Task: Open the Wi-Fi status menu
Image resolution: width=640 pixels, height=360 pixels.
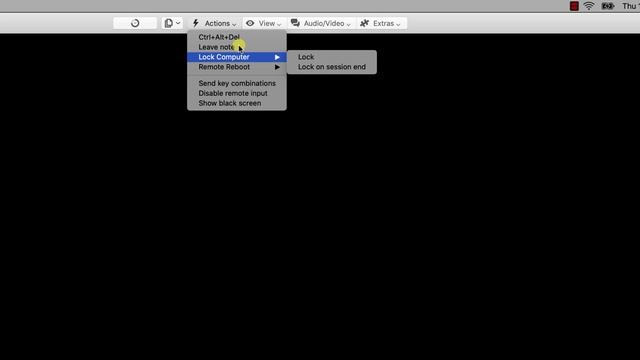Action: (x=589, y=6)
